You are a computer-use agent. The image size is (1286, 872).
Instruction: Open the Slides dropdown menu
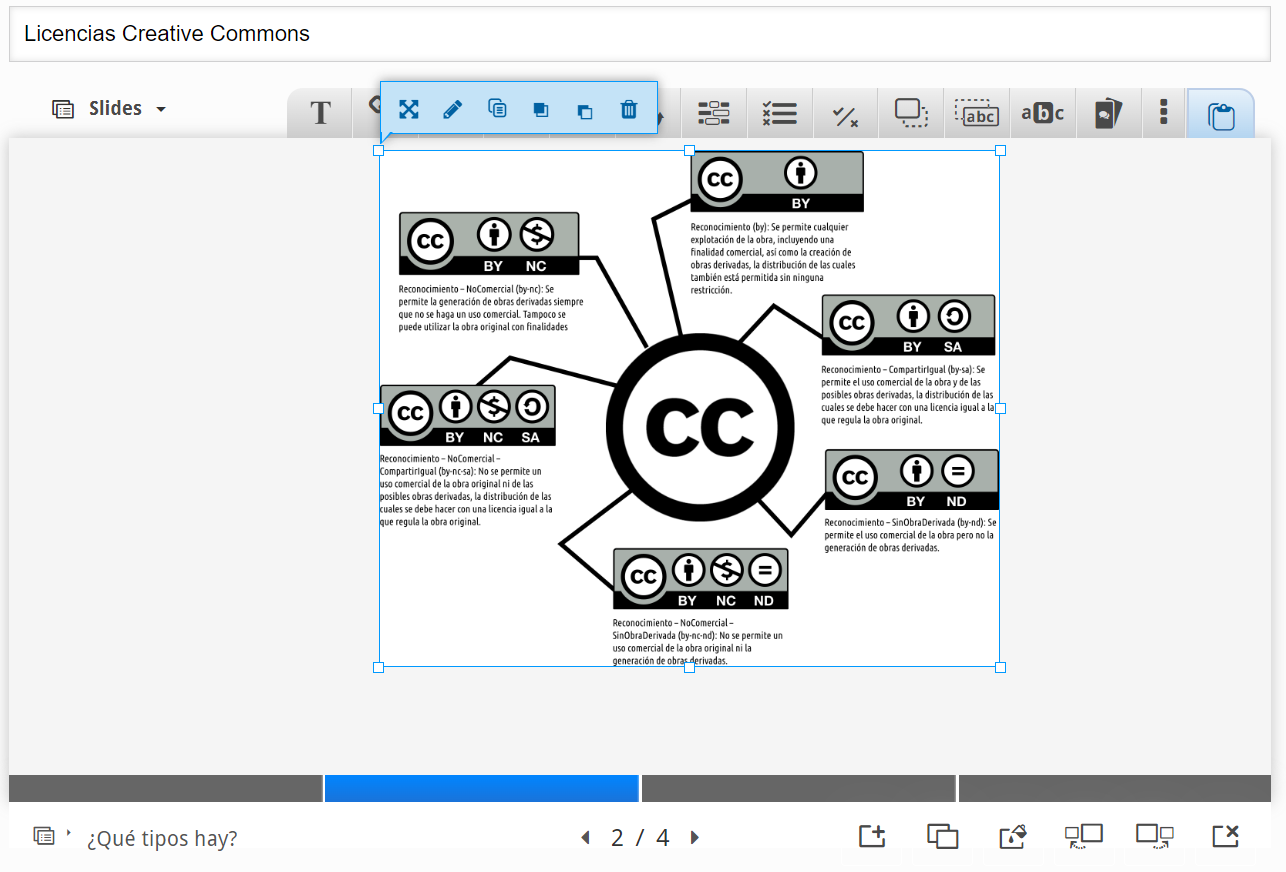[109, 108]
